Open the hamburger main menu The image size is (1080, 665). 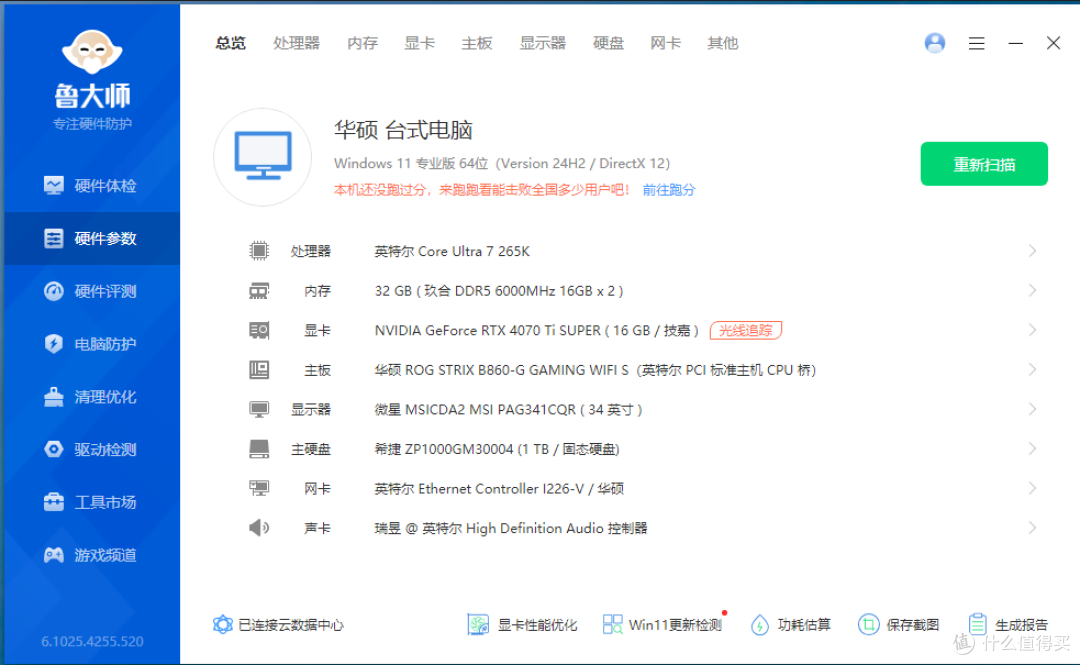click(x=976, y=43)
